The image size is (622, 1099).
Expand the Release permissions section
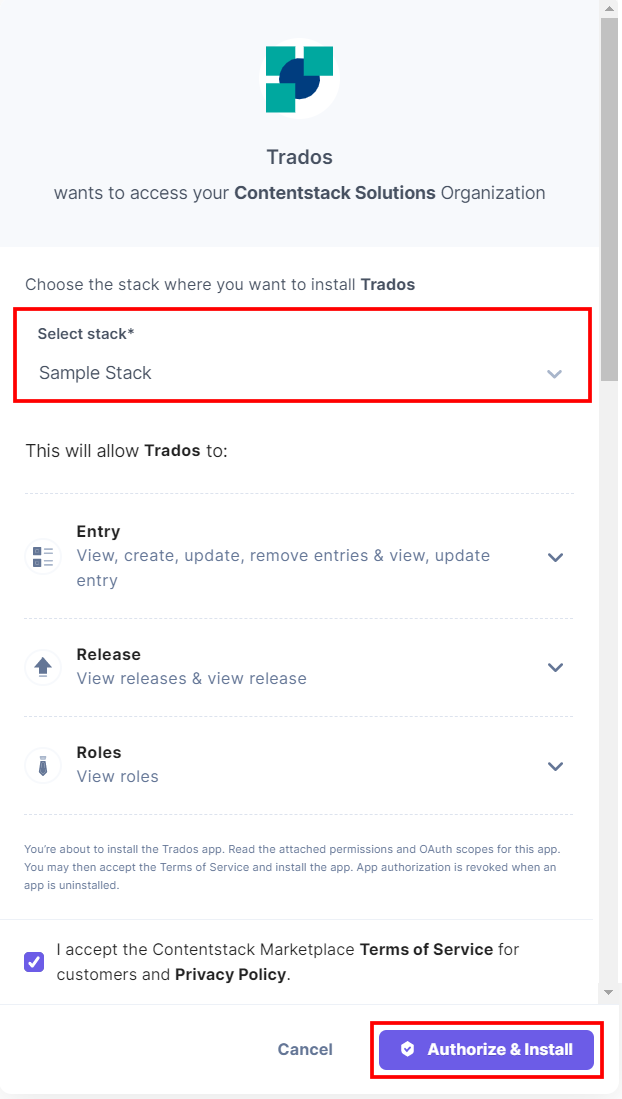coord(555,667)
